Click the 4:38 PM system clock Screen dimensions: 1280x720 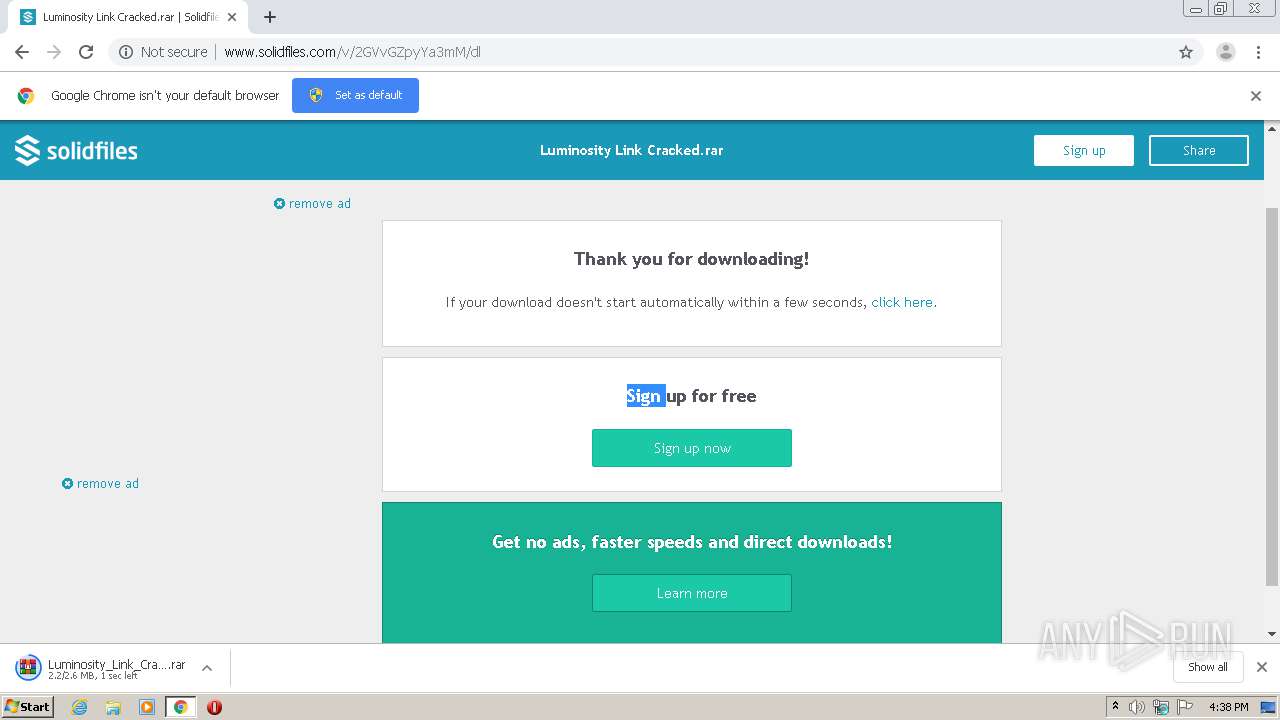click(1228, 707)
